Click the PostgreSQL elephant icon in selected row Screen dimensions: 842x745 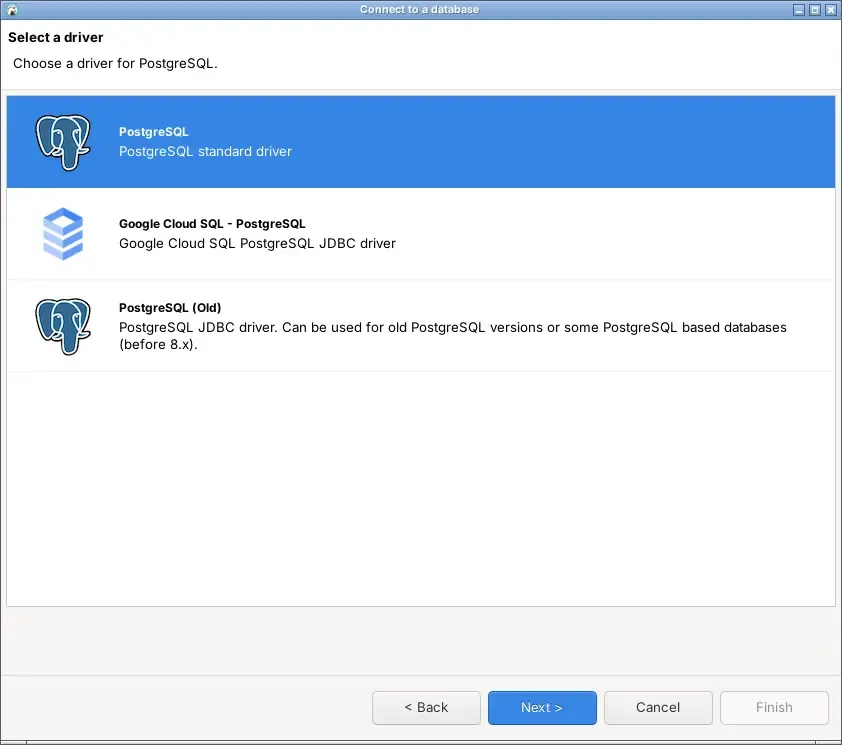tap(63, 142)
